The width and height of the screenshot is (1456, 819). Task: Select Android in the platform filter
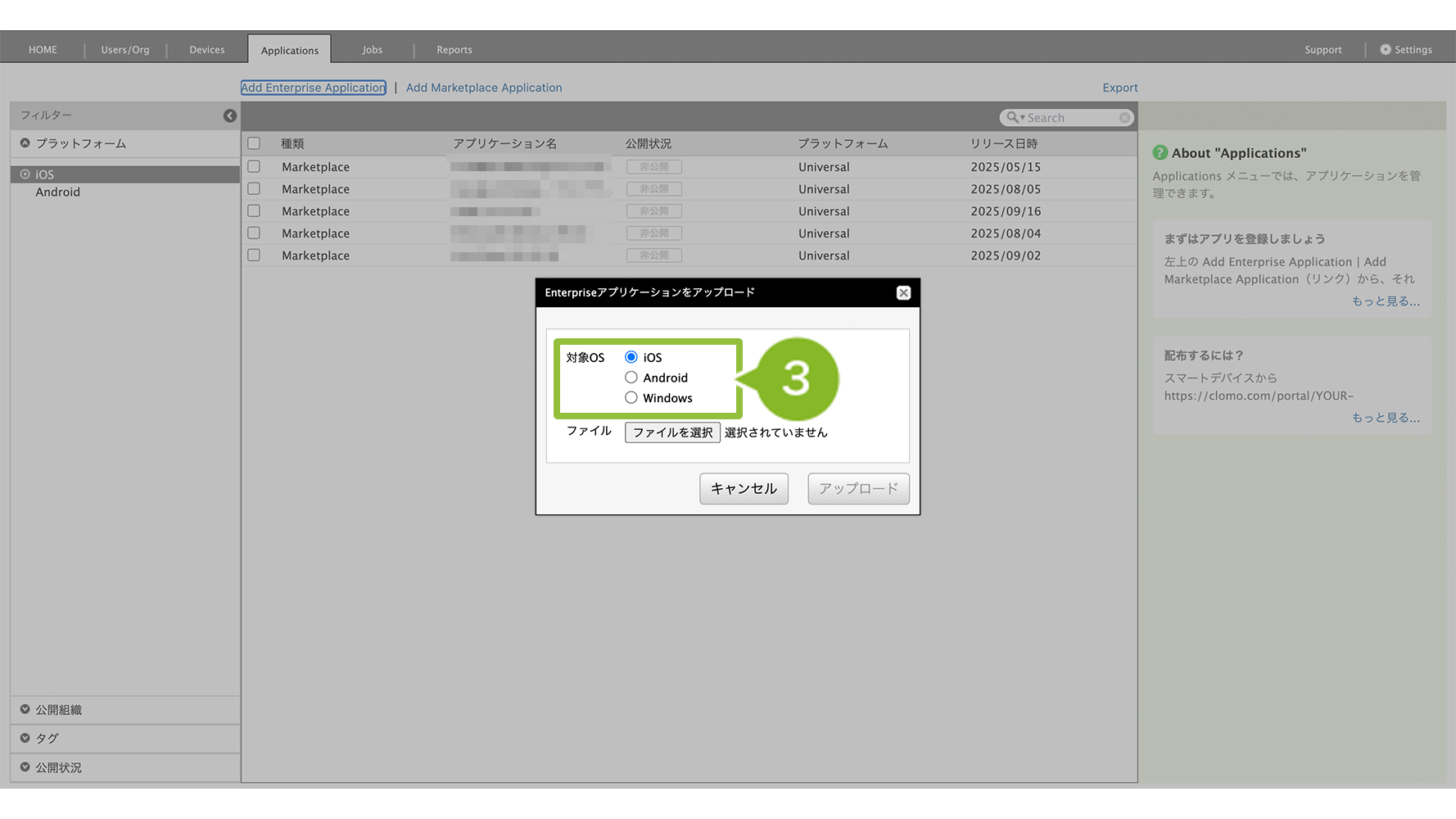pyautogui.click(x=58, y=192)
